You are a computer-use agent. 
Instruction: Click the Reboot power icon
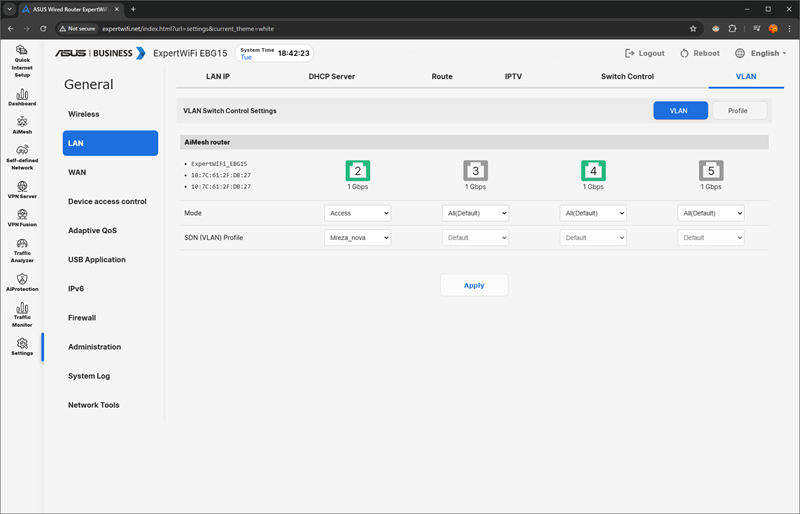point(684,53)
